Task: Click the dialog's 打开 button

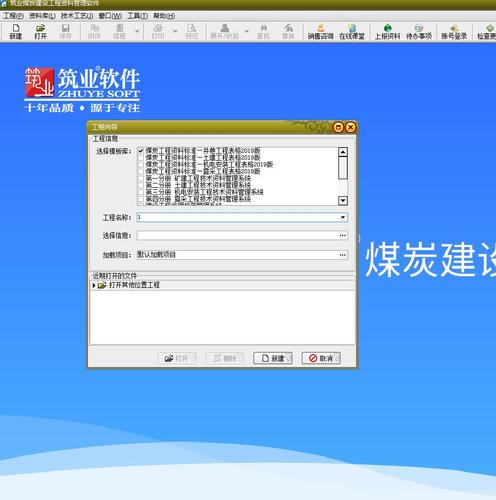Action: click(x=177, y=358)
